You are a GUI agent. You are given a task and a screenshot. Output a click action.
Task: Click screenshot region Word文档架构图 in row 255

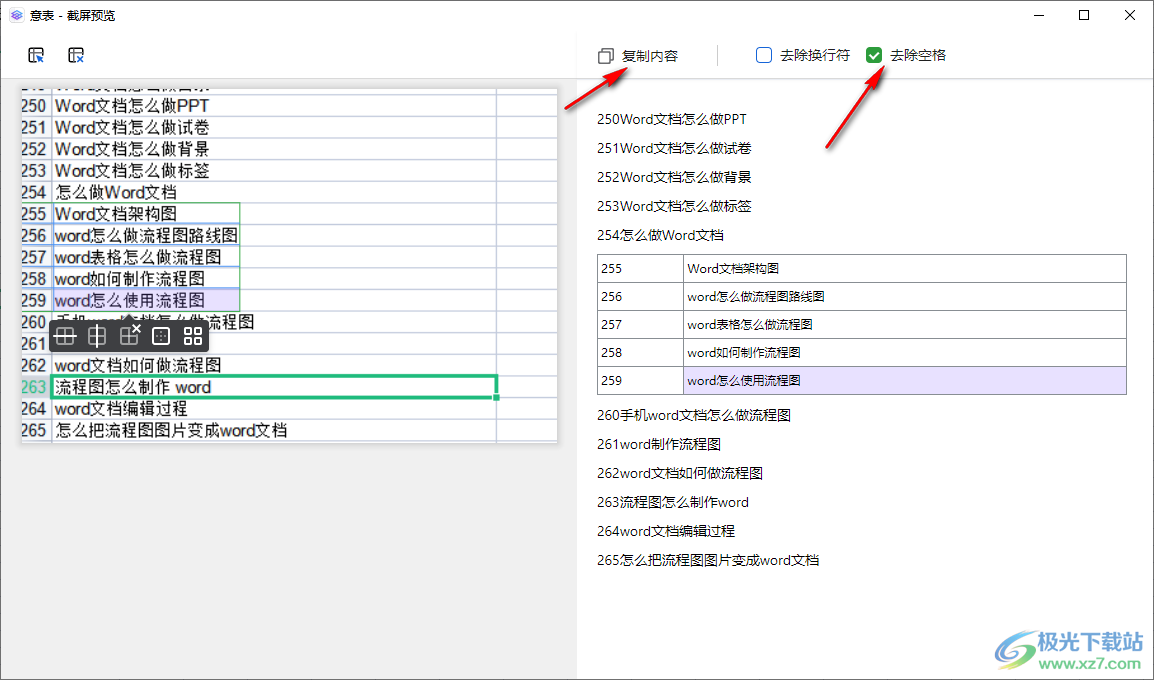click(x=146, y=213)
